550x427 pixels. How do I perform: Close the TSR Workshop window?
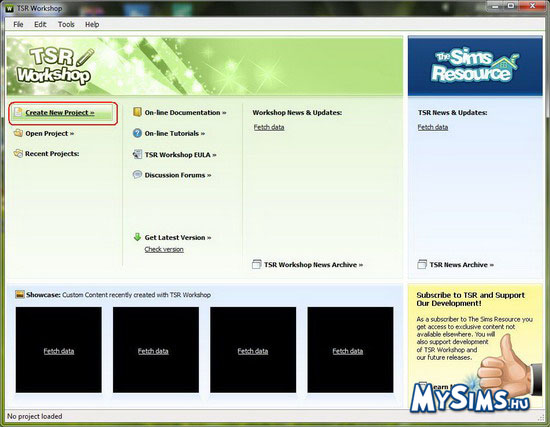532,6
